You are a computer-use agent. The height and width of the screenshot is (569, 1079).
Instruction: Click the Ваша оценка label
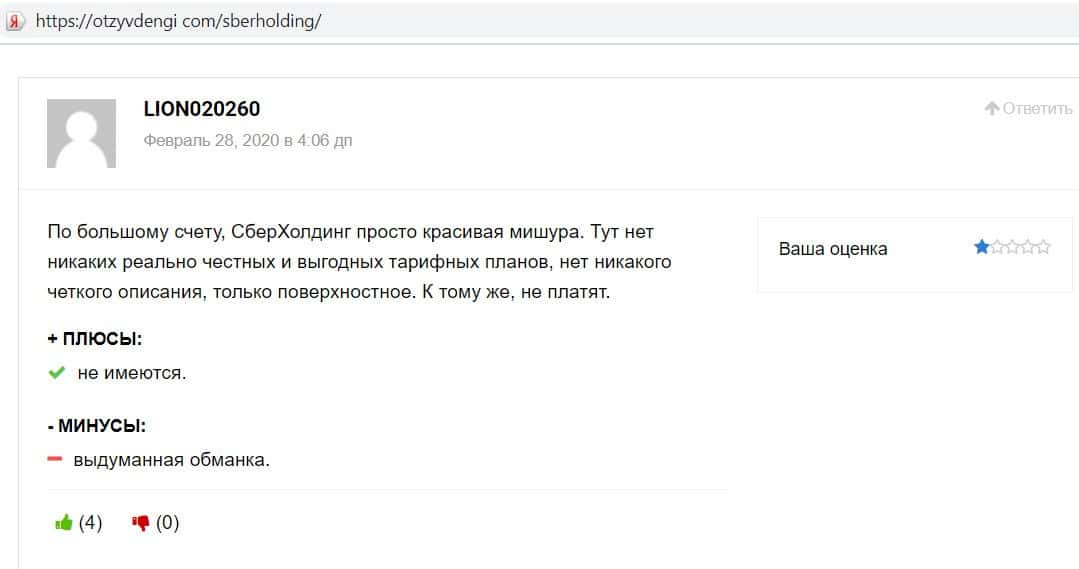(832, 249)
